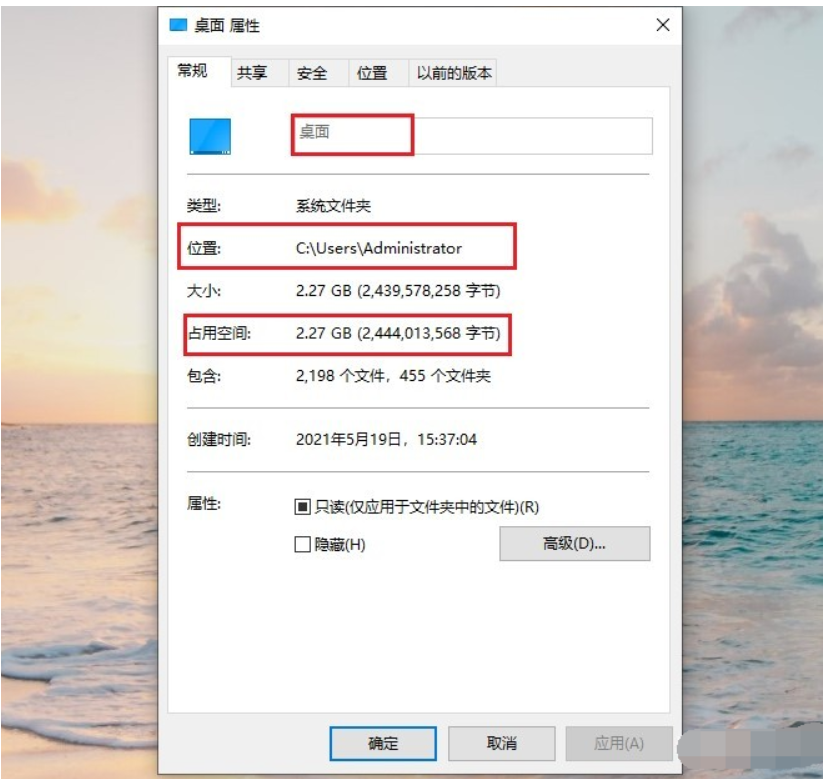Enable the 隐藏(H) checkbox

[x=302, y=544]
